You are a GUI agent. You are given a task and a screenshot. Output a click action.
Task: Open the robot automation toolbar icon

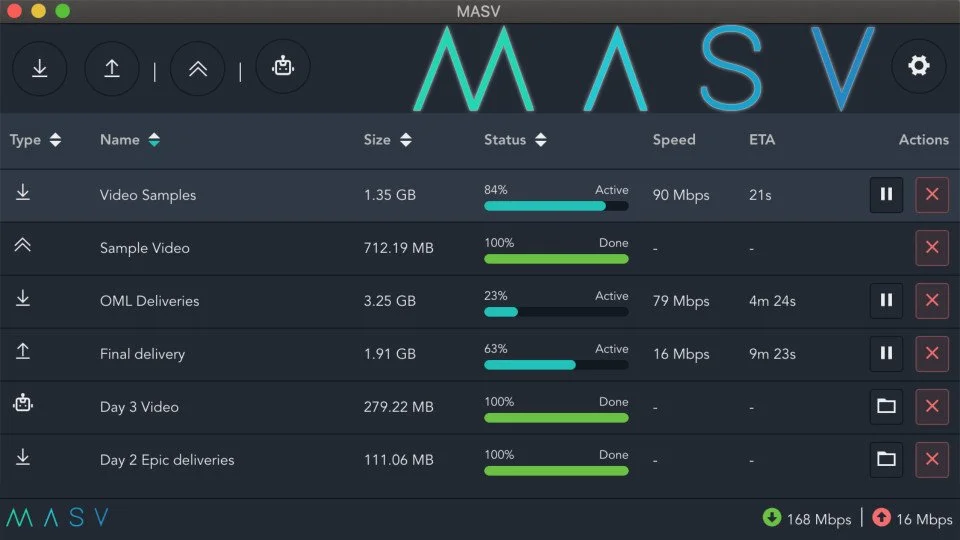click(x=282, y=66)
